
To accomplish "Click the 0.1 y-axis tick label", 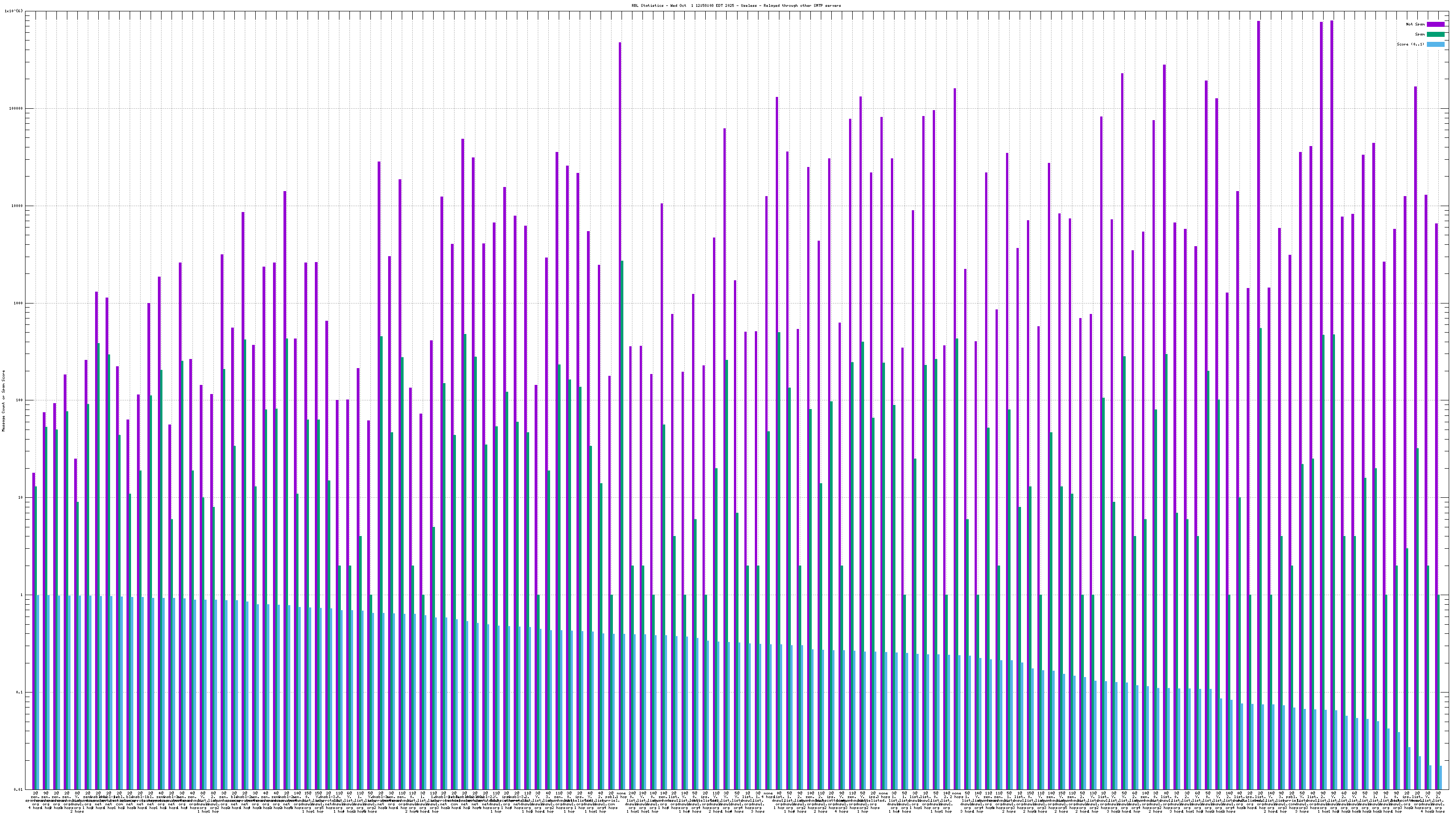I will (x=19, y=692).
